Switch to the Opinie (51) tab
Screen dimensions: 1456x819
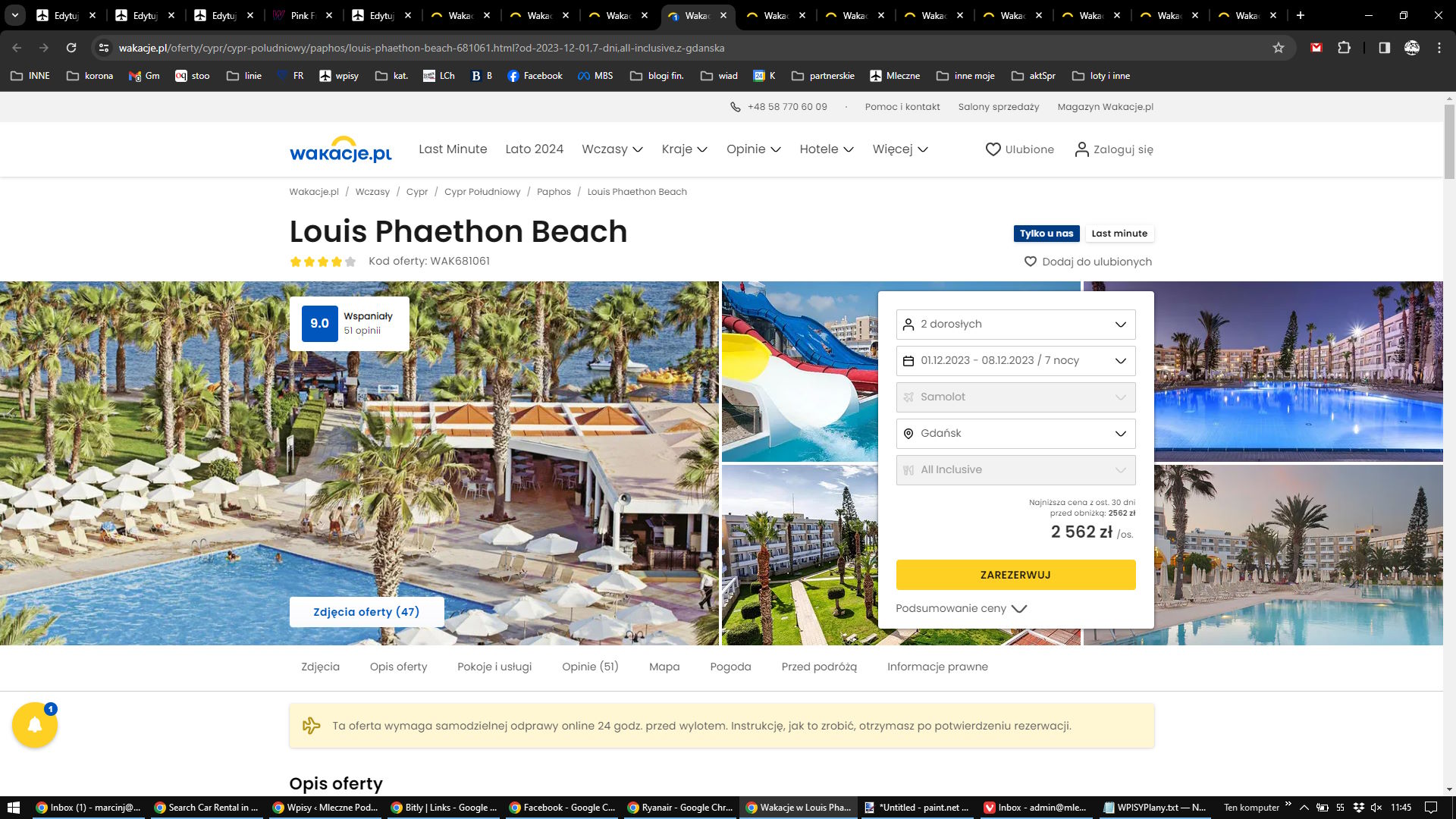590,667
